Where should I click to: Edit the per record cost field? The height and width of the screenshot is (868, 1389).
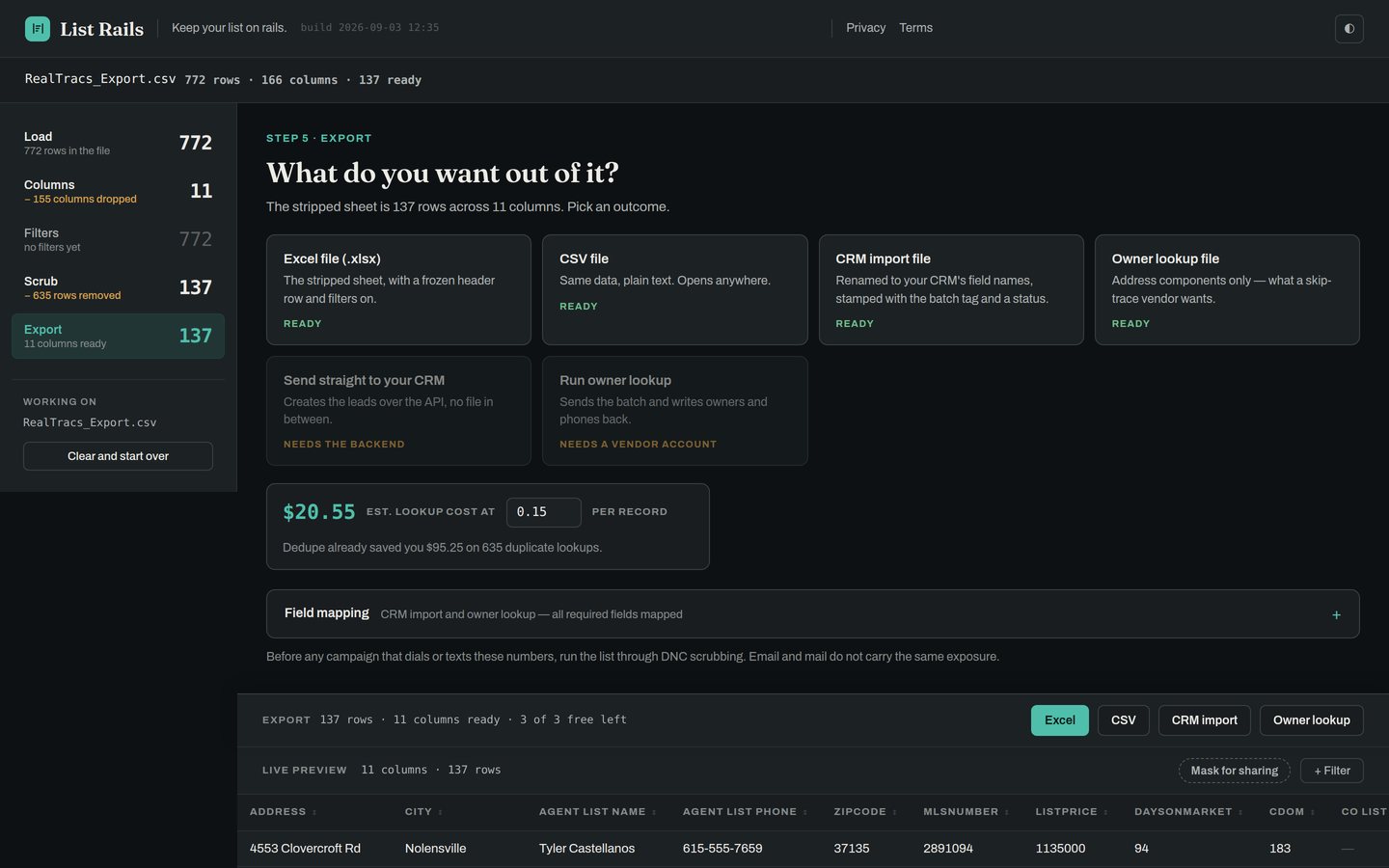[544, 512]
